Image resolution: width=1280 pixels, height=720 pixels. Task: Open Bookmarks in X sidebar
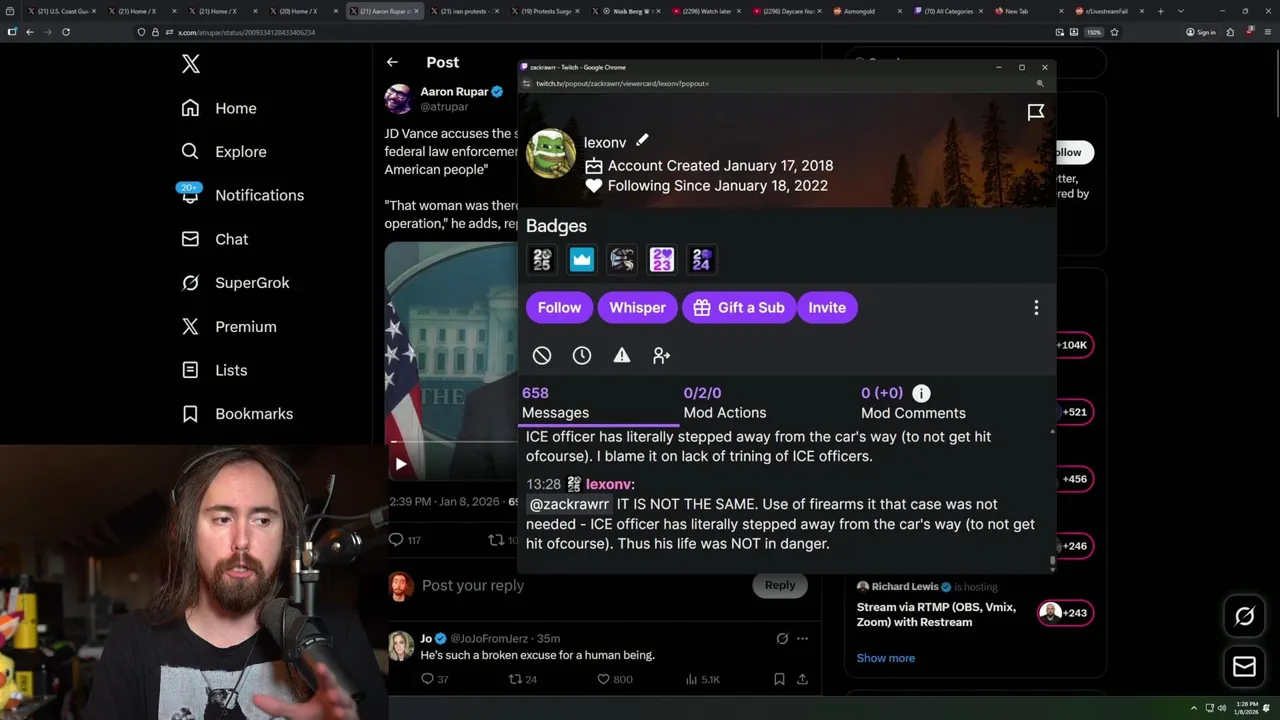pos(237,413)
